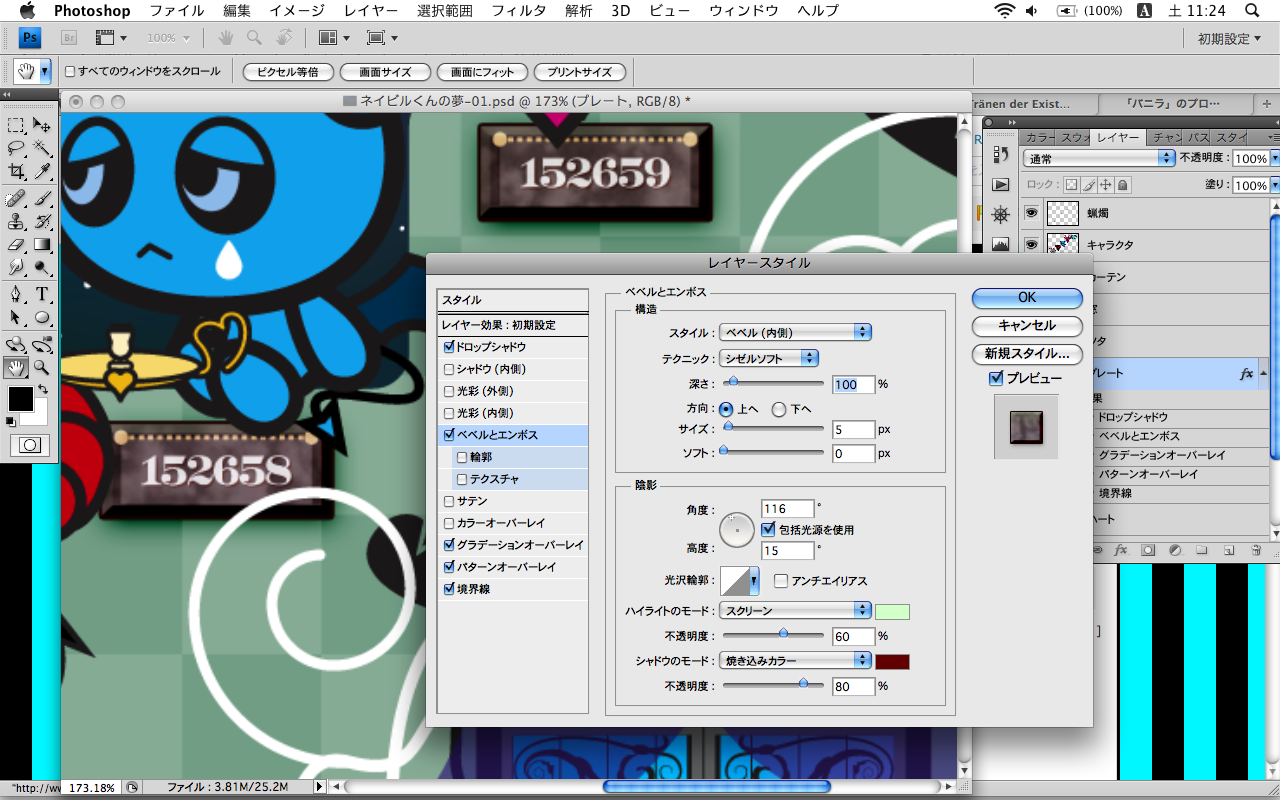Screen dimensions: 1280x800
Task: Toggle the プレビュー checkbox
Action: coord(995,378)
